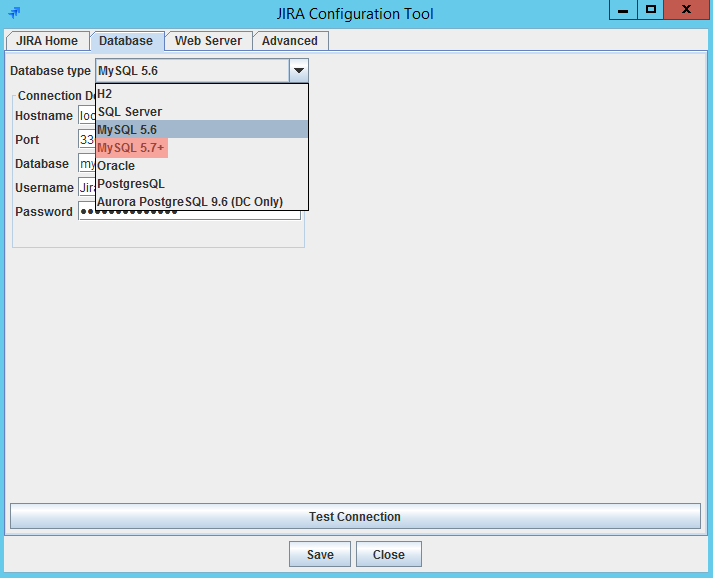
Task: Close the window with the red X
Action: click(686, 10)
